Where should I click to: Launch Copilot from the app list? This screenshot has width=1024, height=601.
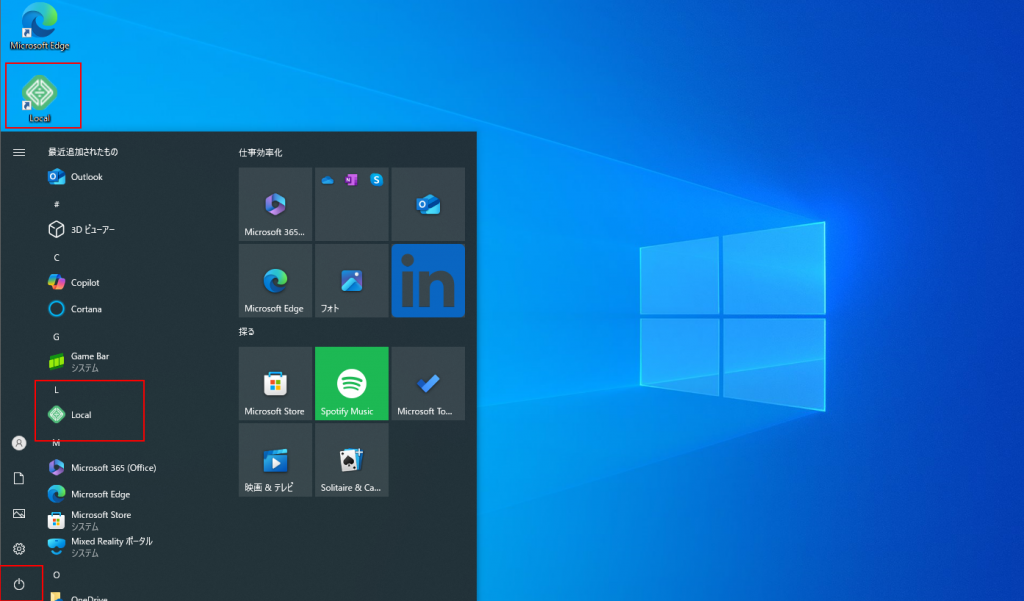pos(85,283)
